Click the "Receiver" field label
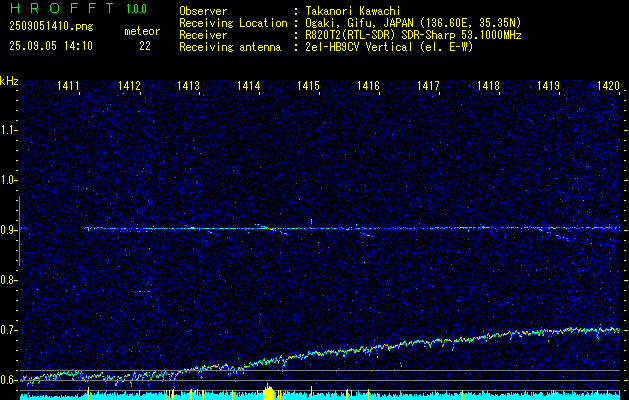This screenshot has height=400, width=629. coord(203,35)
